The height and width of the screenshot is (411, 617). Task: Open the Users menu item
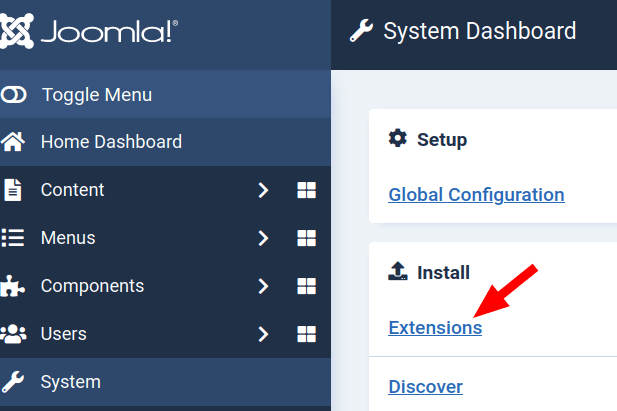64,334
